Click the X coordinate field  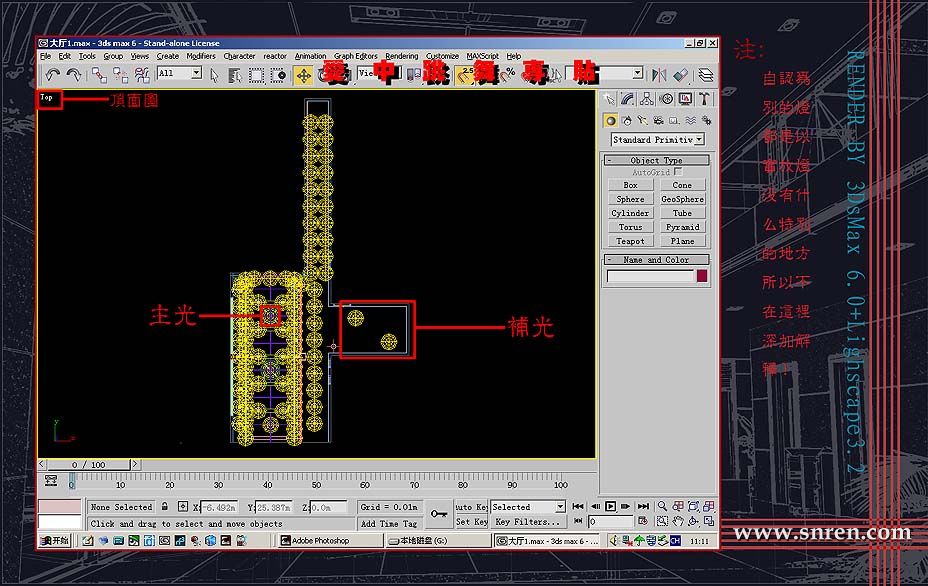(x=220, y=507)
